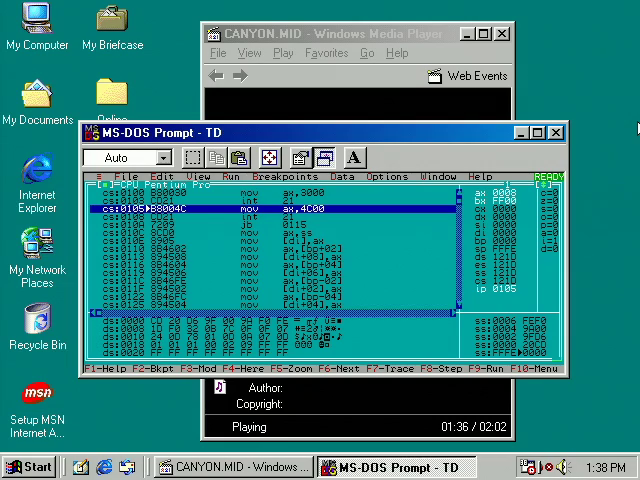
Task: Click the MS-DOS Prompt title bar icon
Action: [91, 133]
